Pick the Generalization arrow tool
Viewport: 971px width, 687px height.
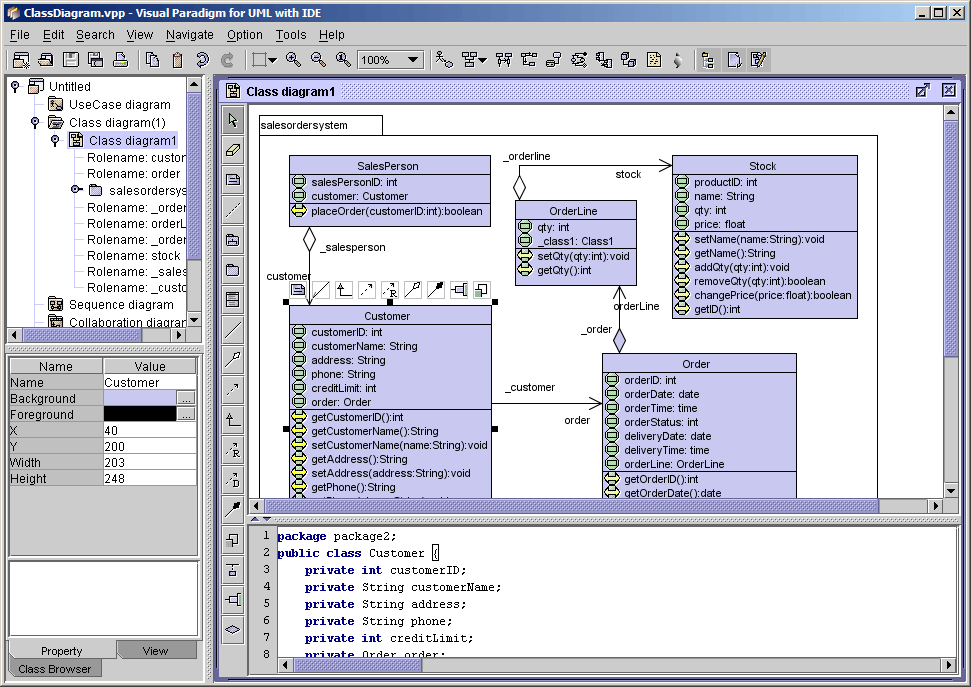(x=233, y=418)
